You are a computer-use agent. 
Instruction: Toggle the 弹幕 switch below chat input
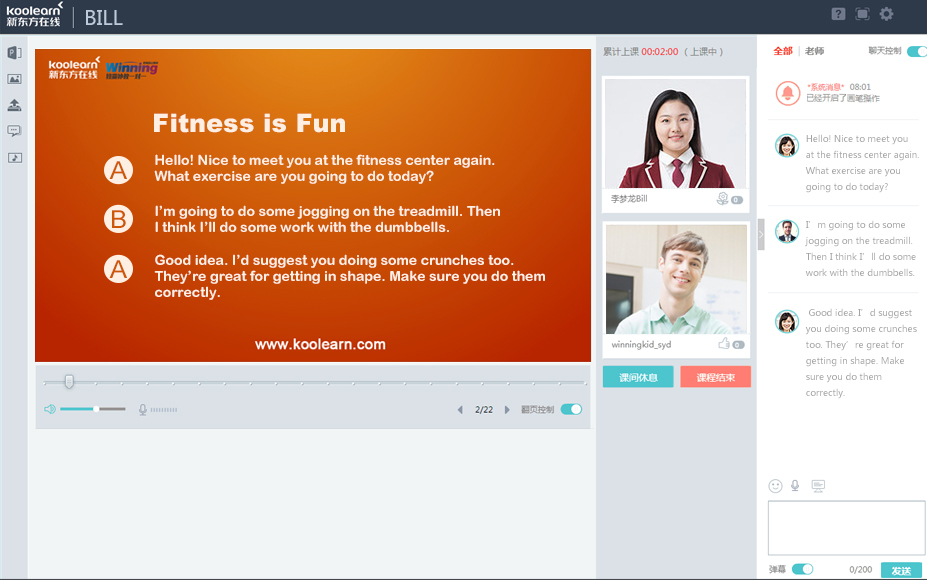click(802, 569)
